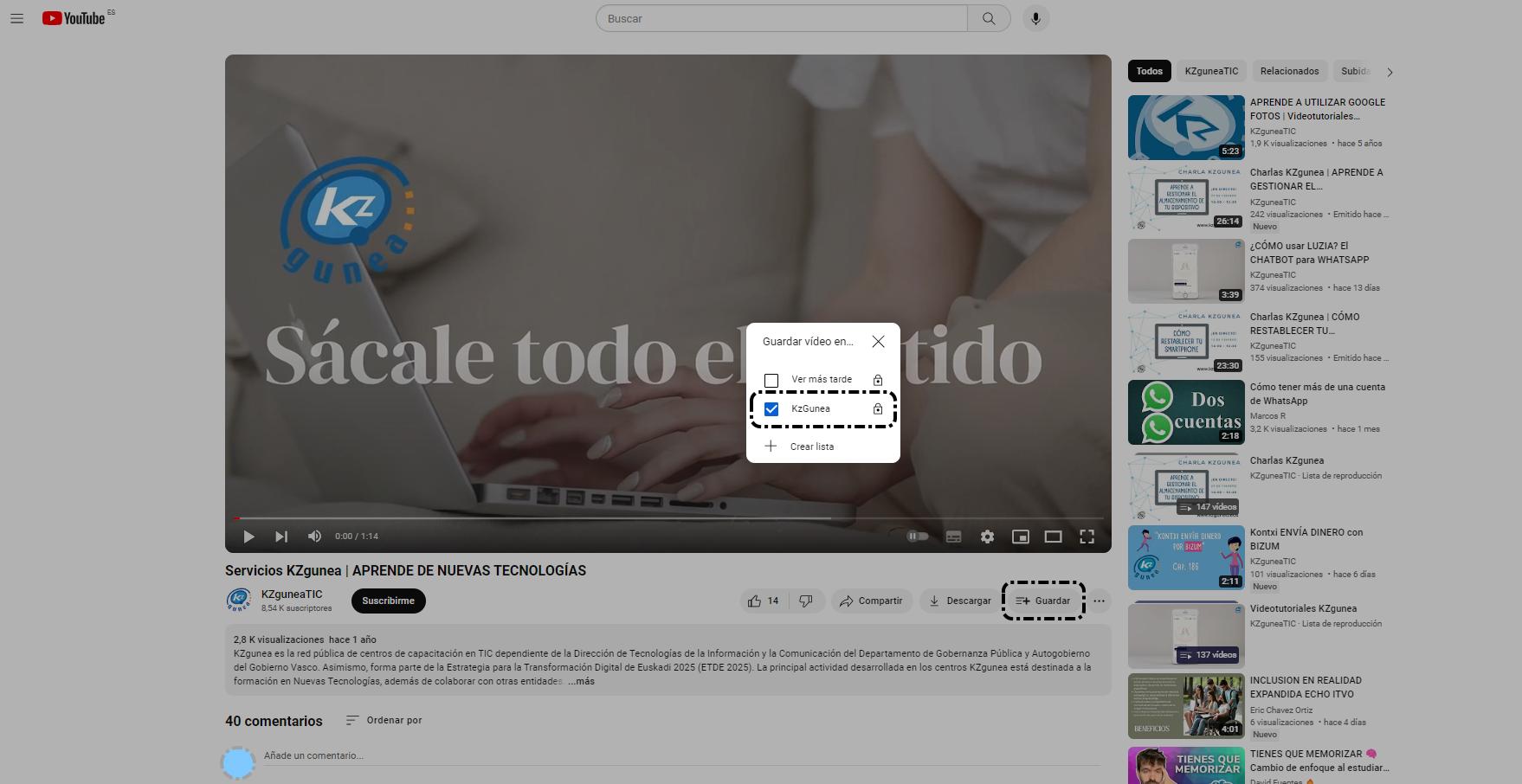Select the KZguneaTIC filter chip

pyautogui.click(x=1211, y=71)
